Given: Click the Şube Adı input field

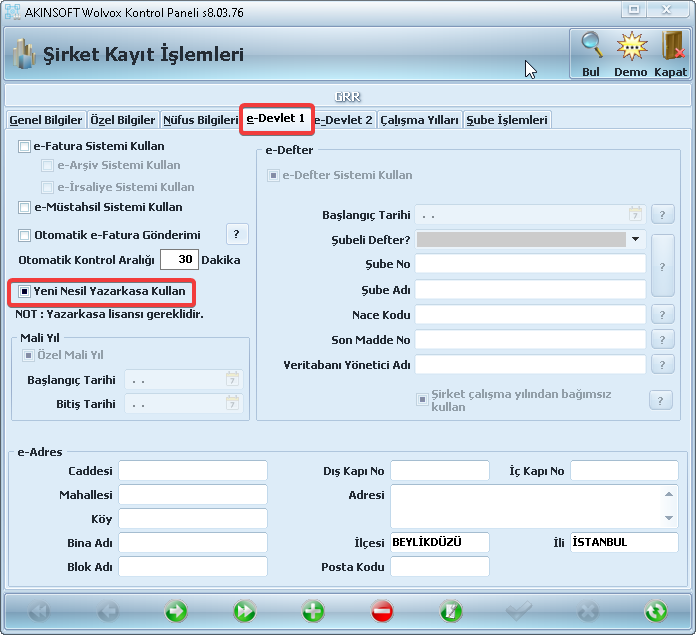Looking at the screenshot, I should (x=530, y=289).
